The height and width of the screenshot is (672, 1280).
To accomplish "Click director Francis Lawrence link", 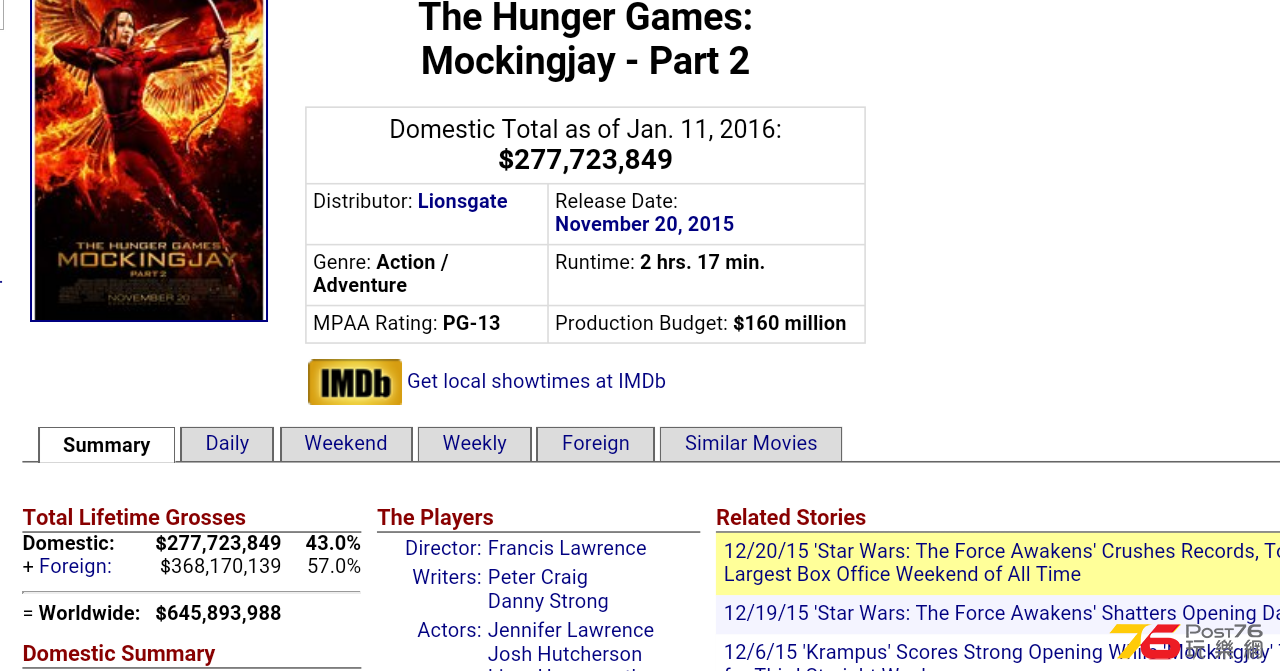I will click(567, 548).
